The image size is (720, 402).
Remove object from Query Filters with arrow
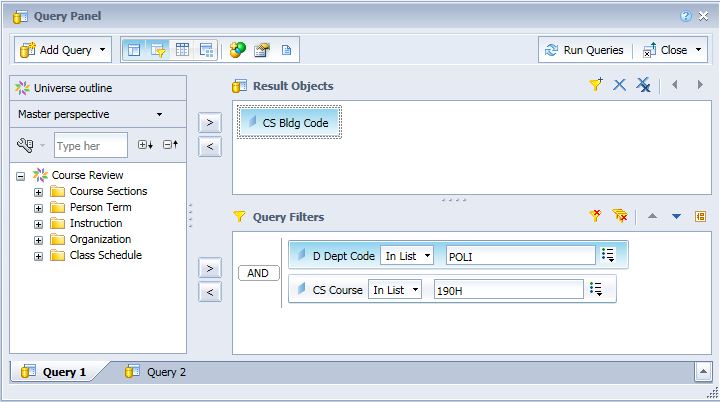coord(210,292)
